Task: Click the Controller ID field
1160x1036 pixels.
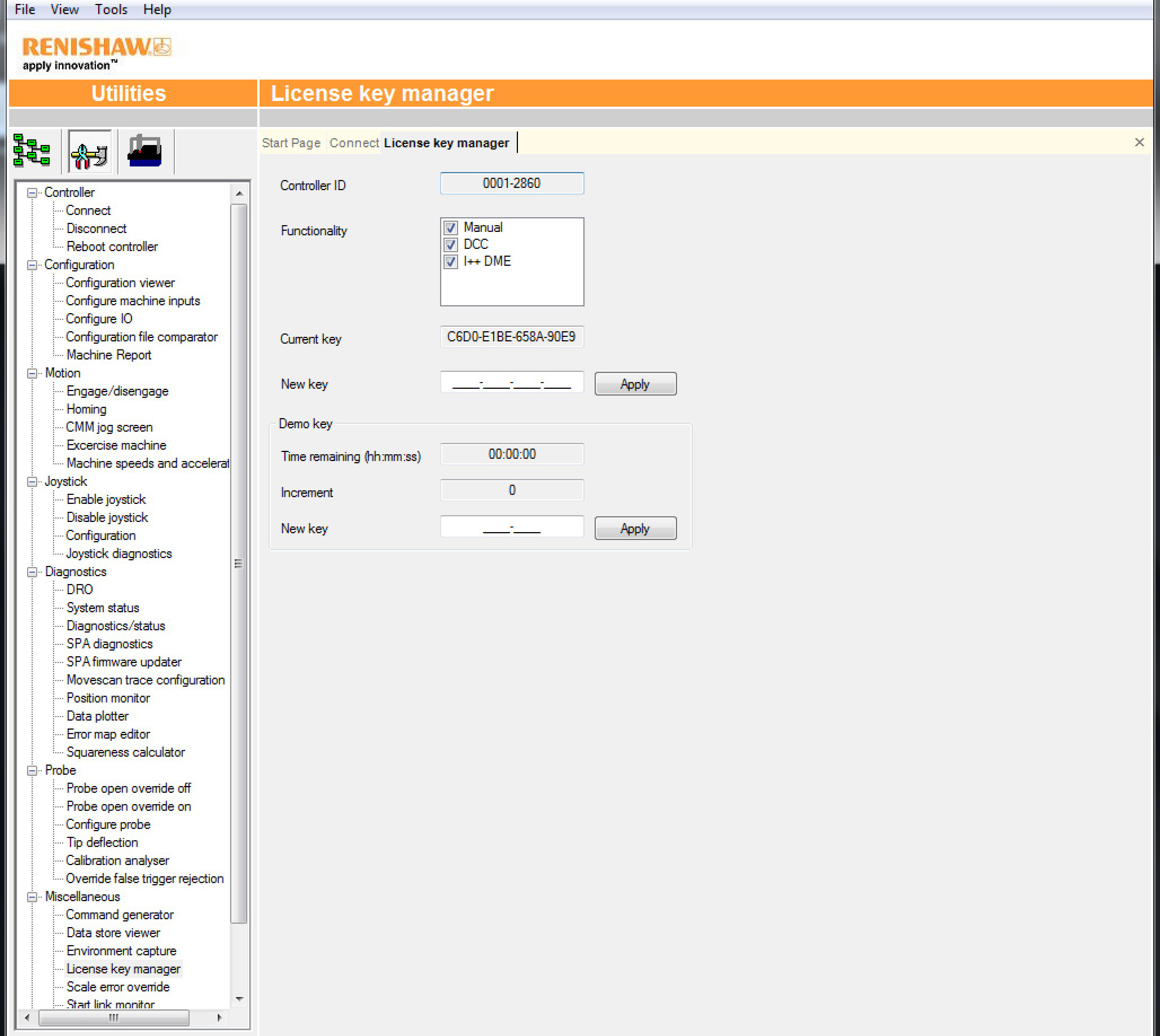Action: coord(512,183)
